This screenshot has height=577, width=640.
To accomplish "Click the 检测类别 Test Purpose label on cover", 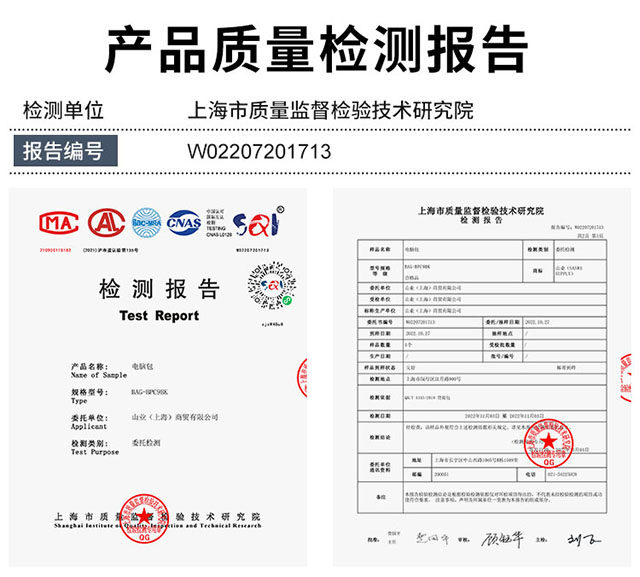I will pyautogui.click(x=95, y=448).
